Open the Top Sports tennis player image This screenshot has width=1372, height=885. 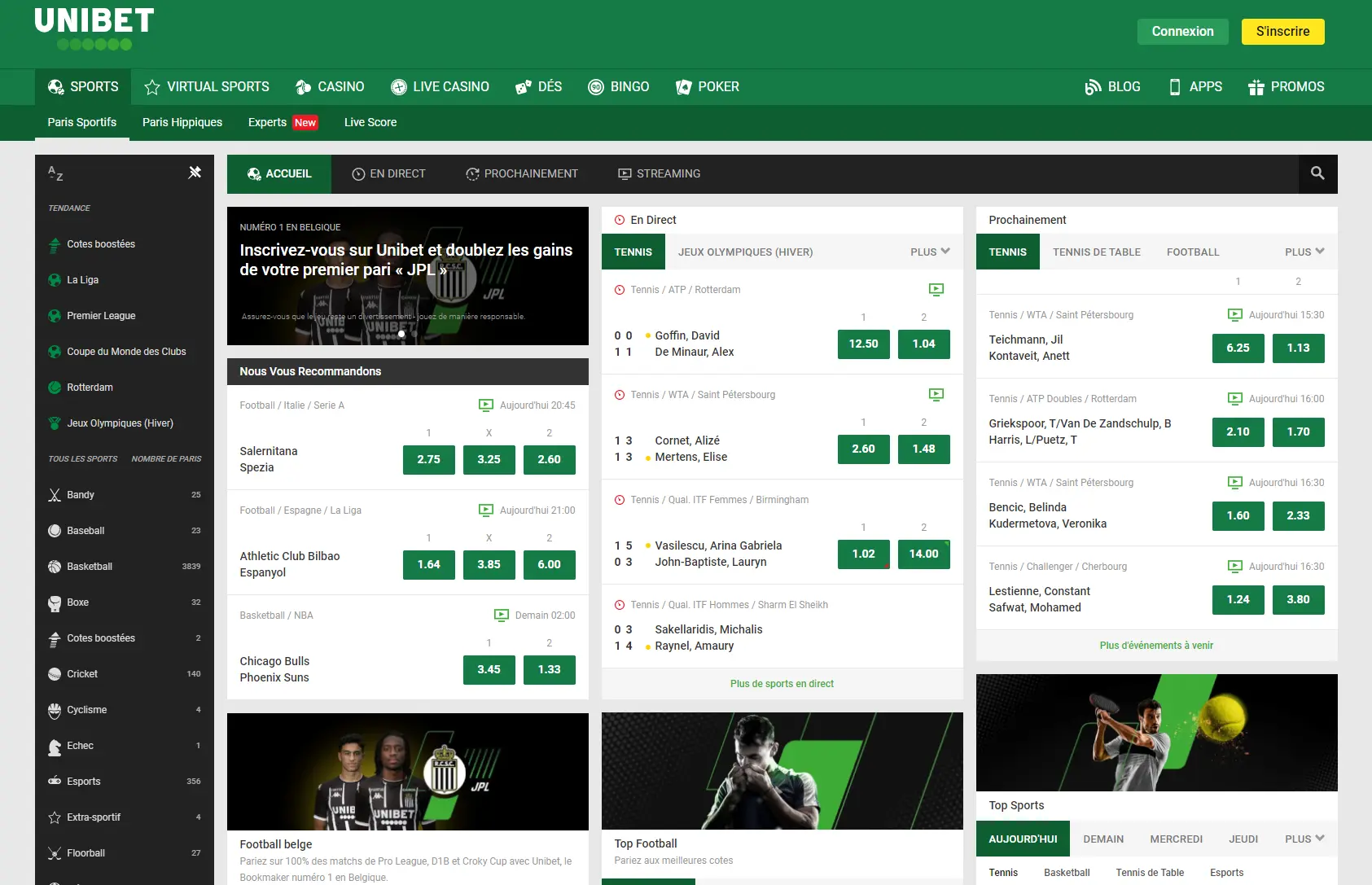click(1157, 733)
